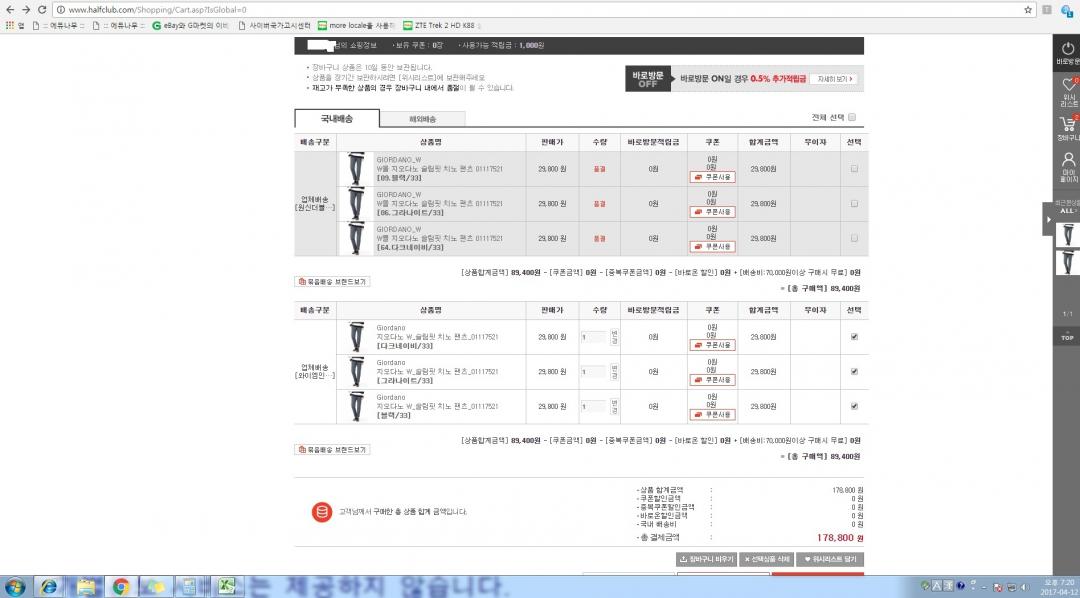This screenshot has height=598, width=1080.
Task: Click the 장바구니 비우기 empty cart button
Action: point(706,559)
